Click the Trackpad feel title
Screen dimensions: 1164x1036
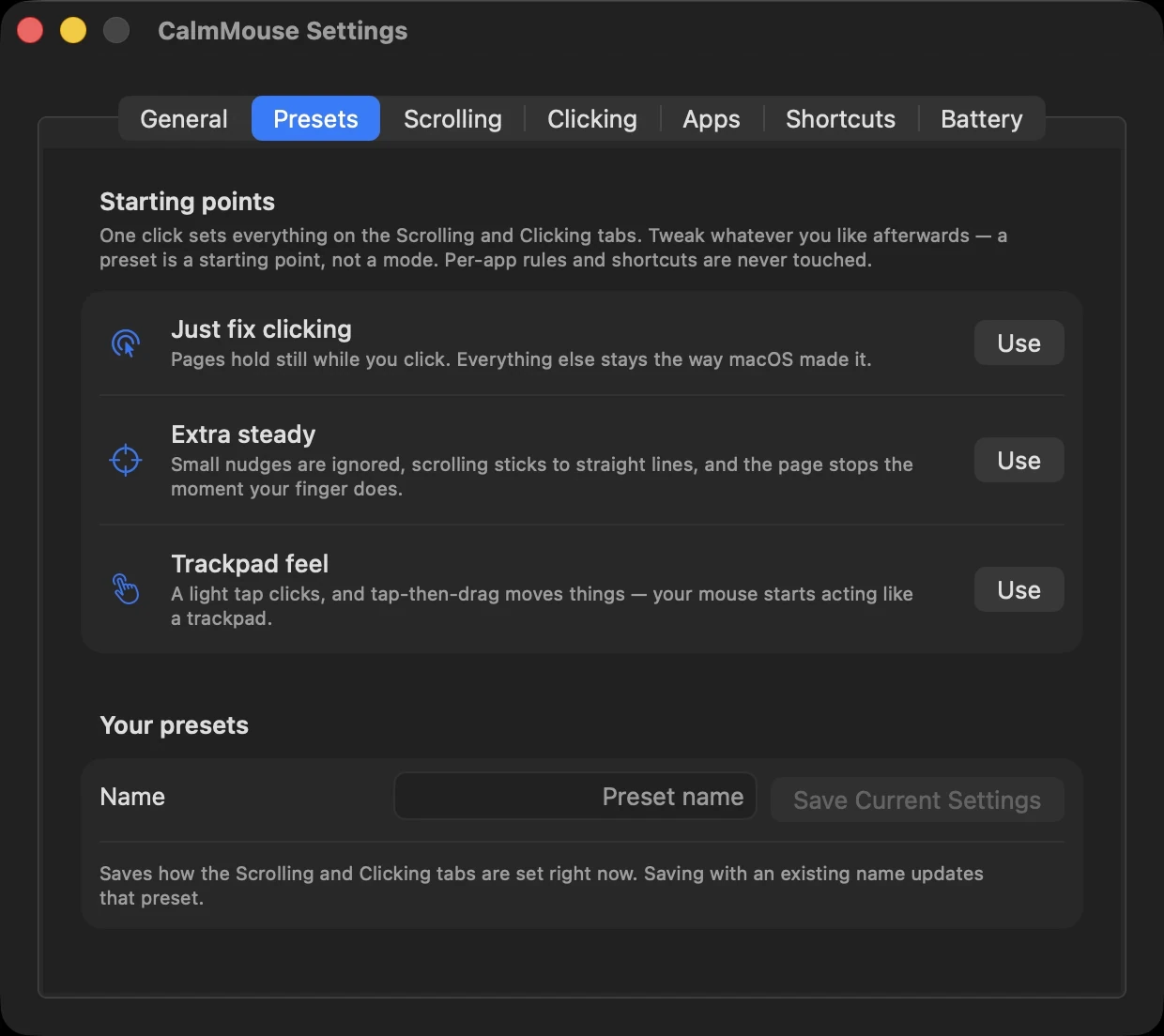250,564
